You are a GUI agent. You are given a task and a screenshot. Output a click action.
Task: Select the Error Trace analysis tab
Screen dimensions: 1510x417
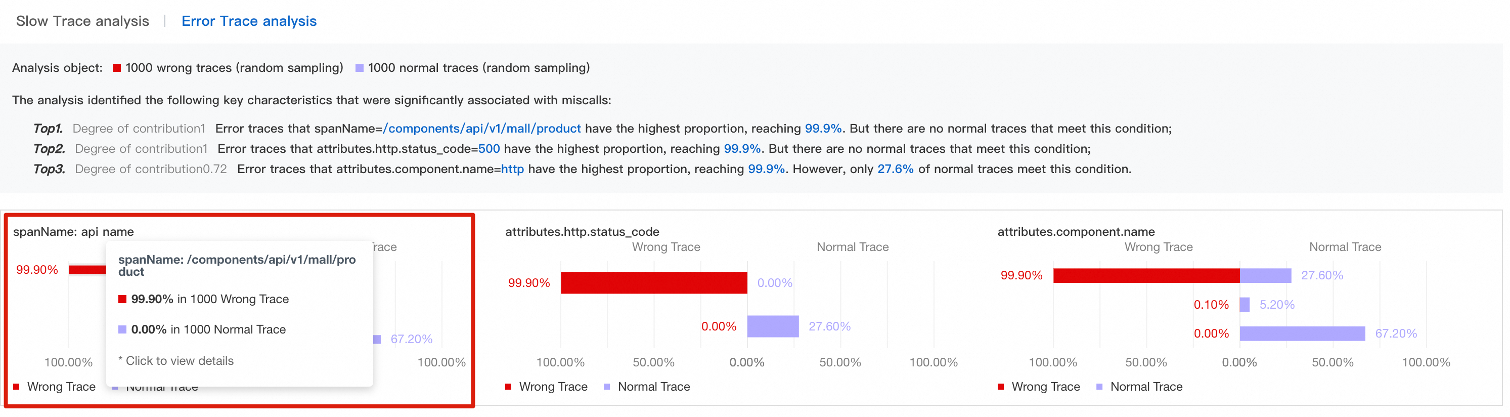point(249,21)
